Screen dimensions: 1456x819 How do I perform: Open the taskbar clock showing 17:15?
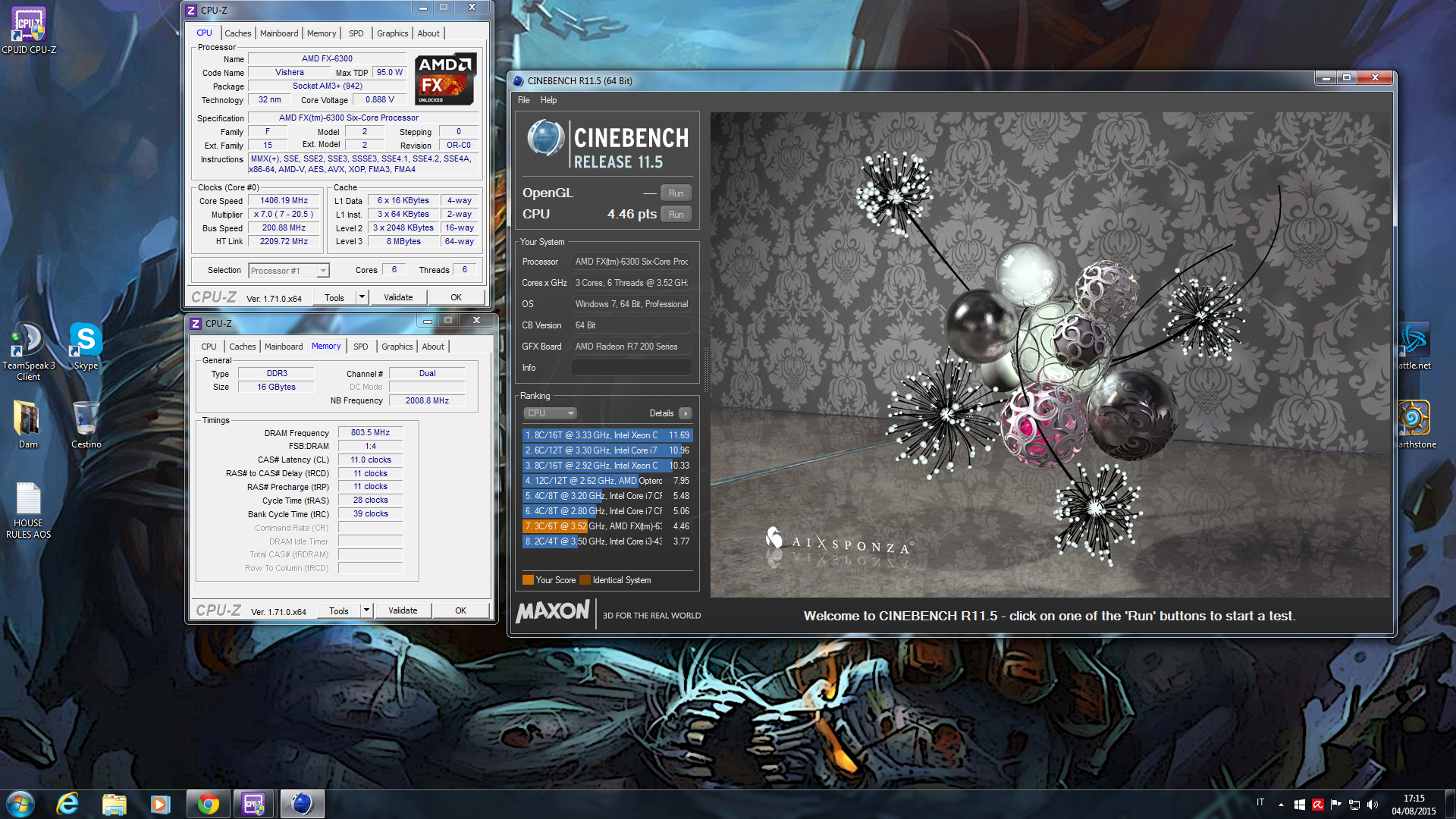(1414, 805)
